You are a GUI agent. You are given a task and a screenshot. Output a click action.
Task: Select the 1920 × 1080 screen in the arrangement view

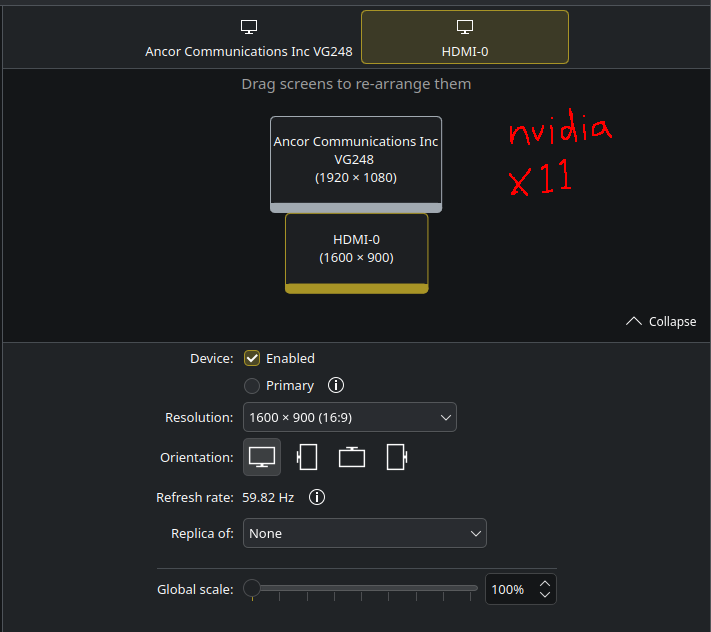tap(355, 160)
